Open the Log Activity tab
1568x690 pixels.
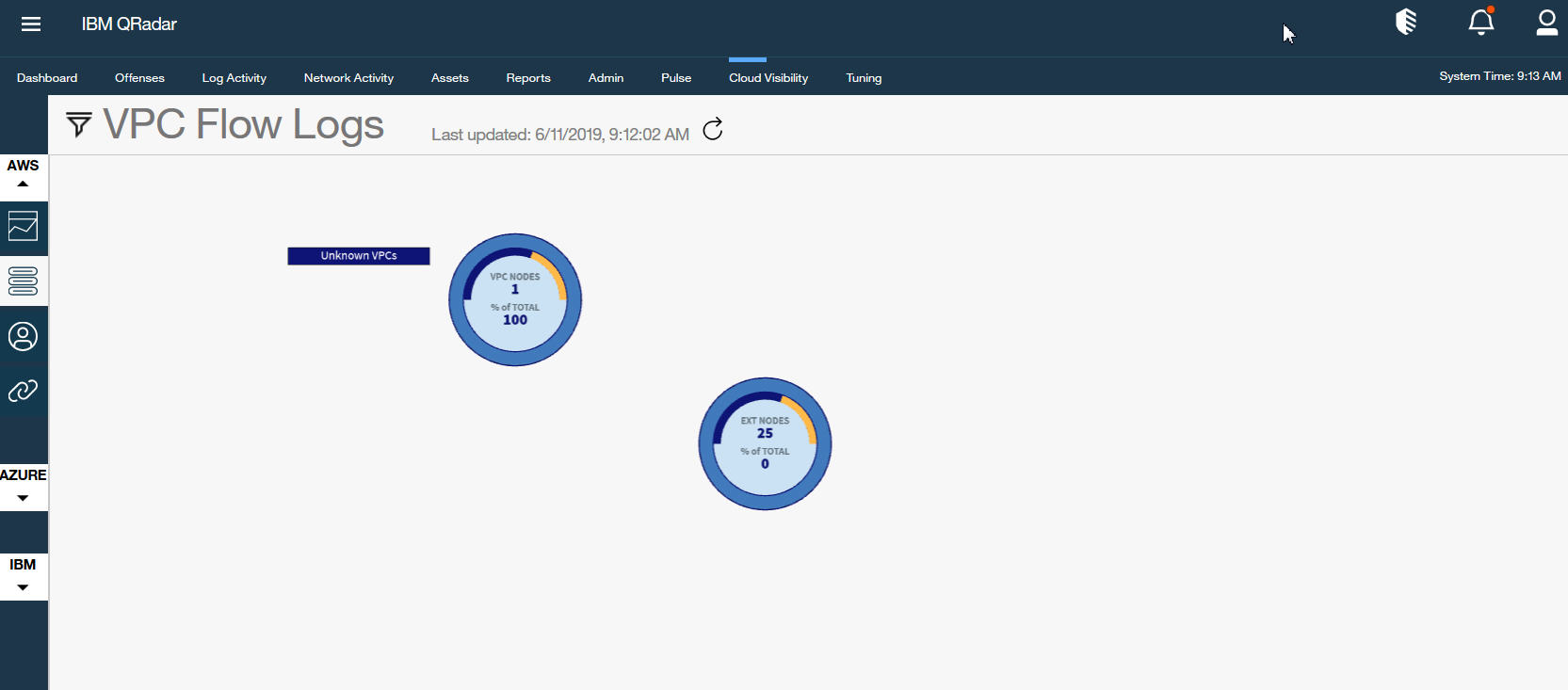(234, 78)
